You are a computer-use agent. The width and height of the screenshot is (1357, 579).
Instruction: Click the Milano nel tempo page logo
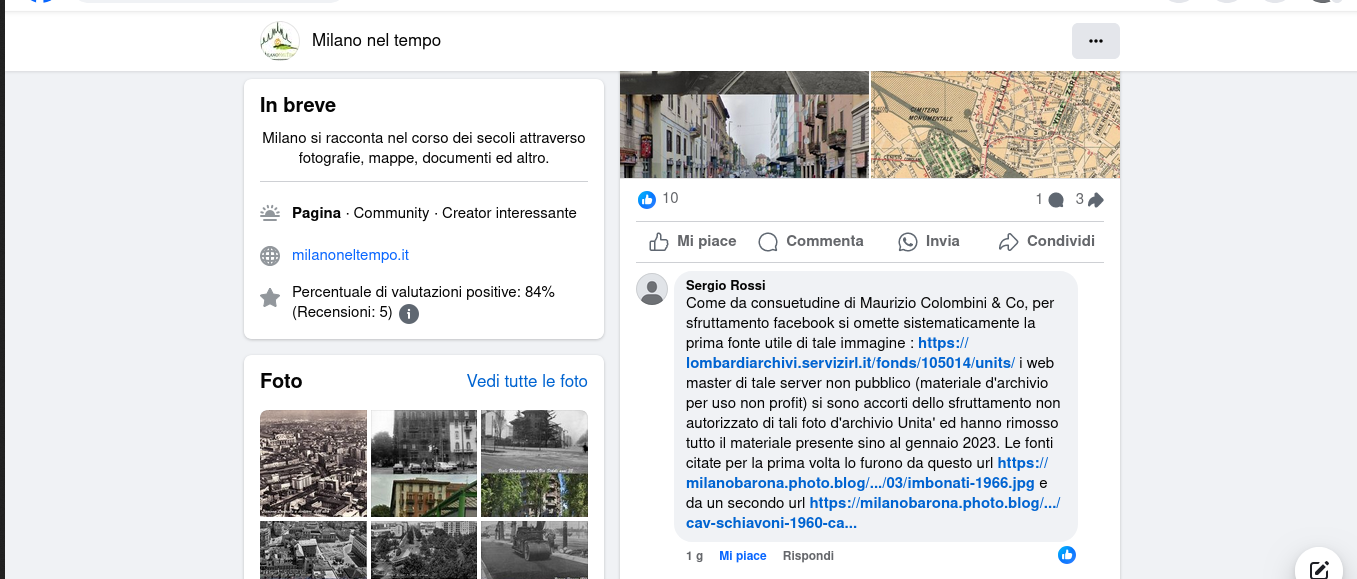tap(279, 41)
